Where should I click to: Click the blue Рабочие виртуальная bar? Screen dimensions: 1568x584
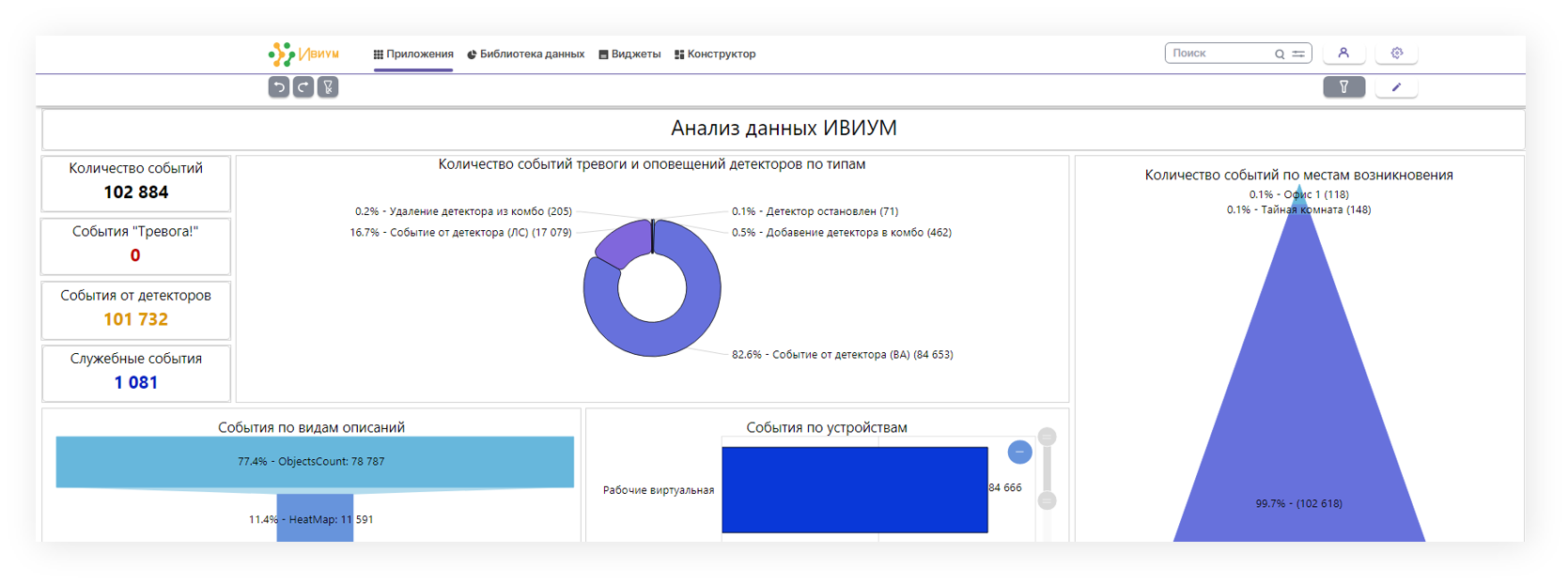point(855,490)
